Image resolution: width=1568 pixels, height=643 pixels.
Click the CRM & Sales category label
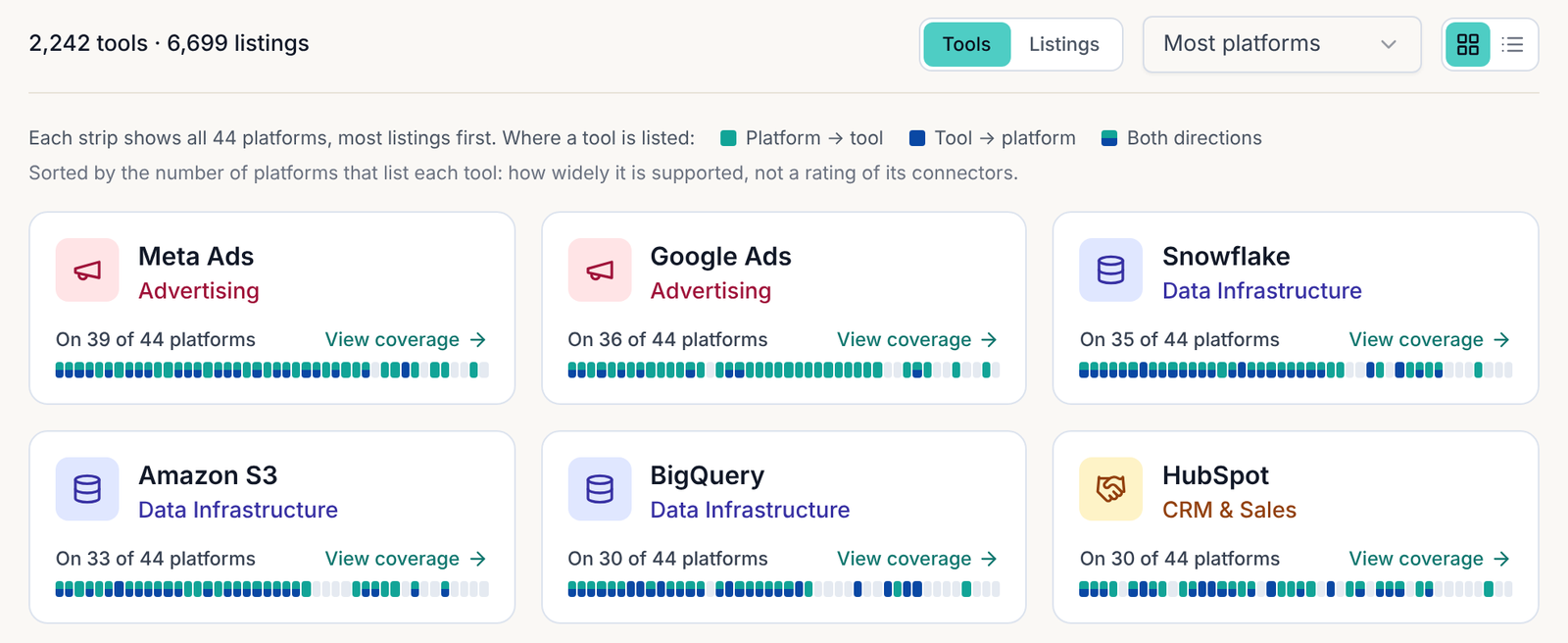[x=1229, y=510]
